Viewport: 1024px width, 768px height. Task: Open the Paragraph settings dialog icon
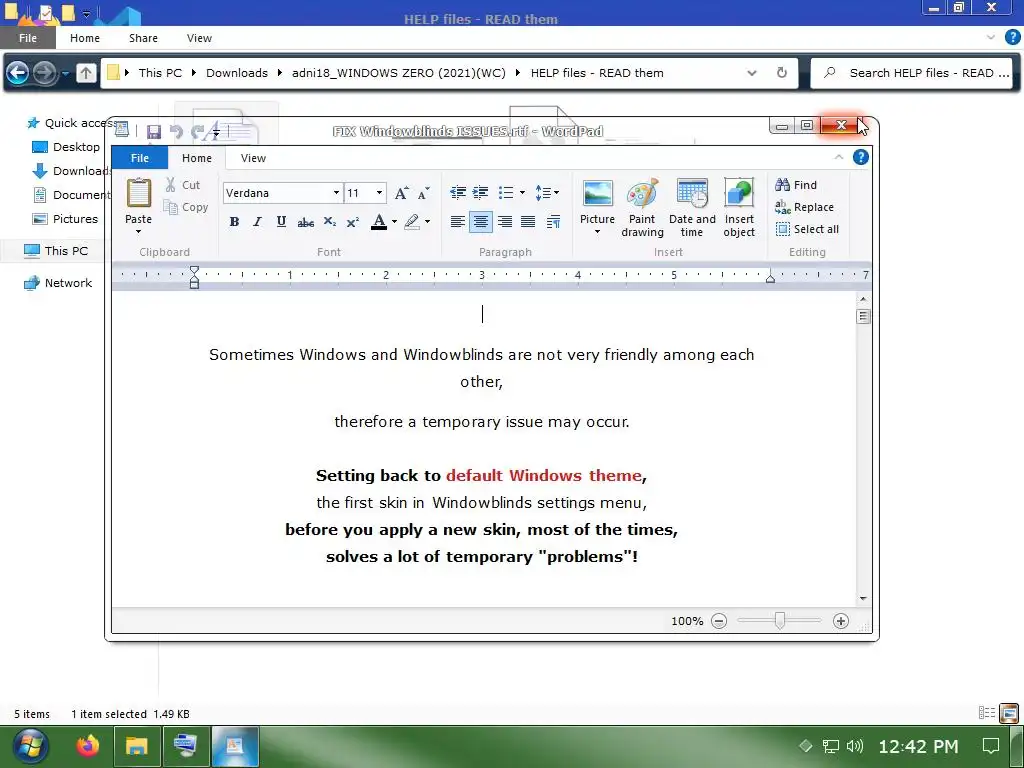click(553, 222)
